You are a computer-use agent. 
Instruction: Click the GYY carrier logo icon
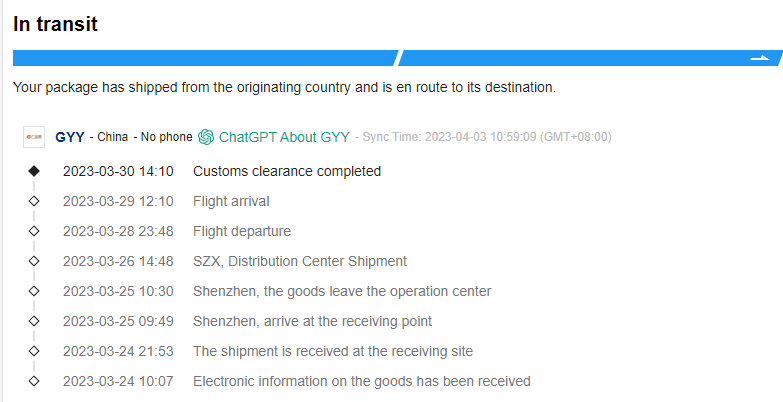click(x=34, y=137)
